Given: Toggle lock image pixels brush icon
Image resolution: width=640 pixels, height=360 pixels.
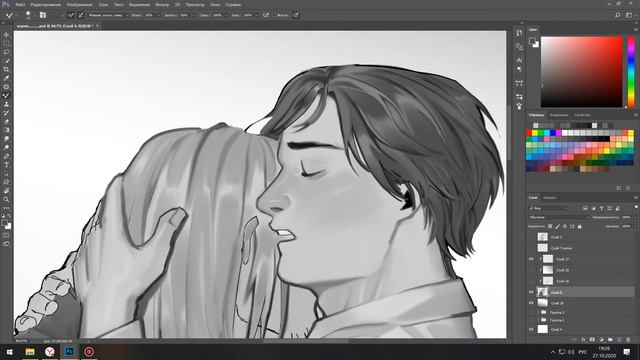Looking at the screenshot, I should click(558, 226).
